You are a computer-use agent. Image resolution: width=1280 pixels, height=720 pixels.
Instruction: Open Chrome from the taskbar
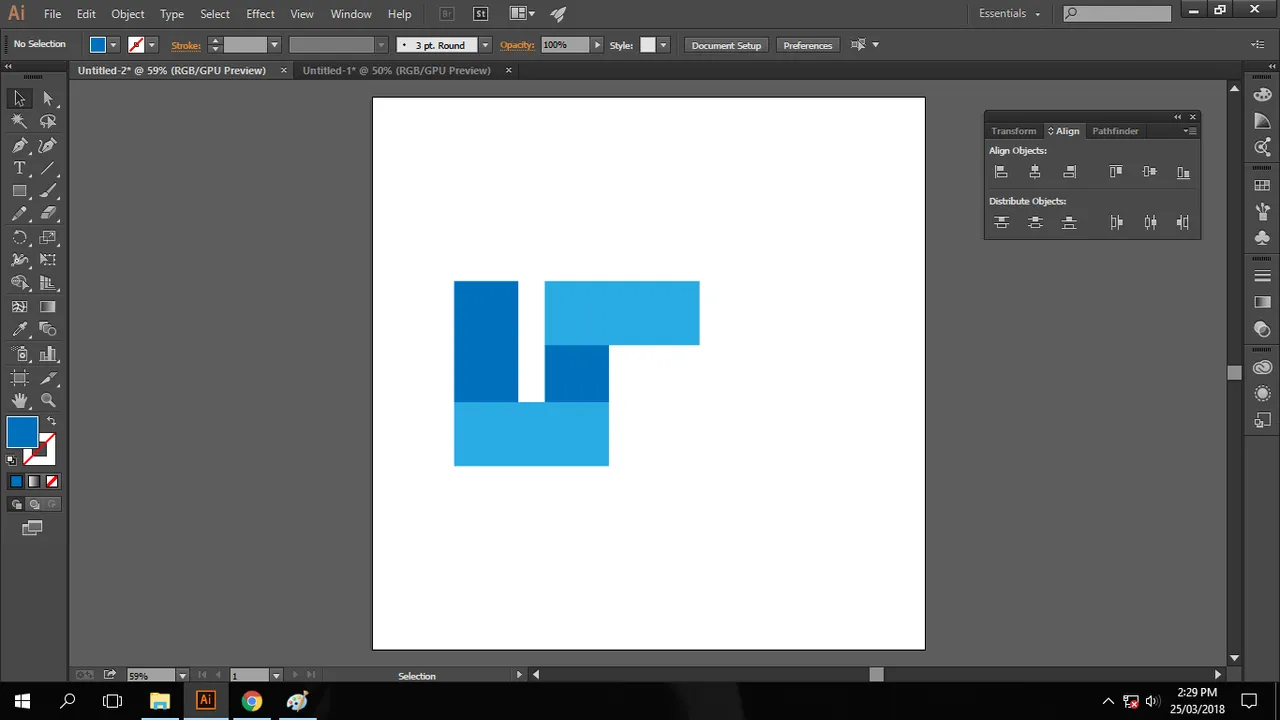(x=251, y=701)
